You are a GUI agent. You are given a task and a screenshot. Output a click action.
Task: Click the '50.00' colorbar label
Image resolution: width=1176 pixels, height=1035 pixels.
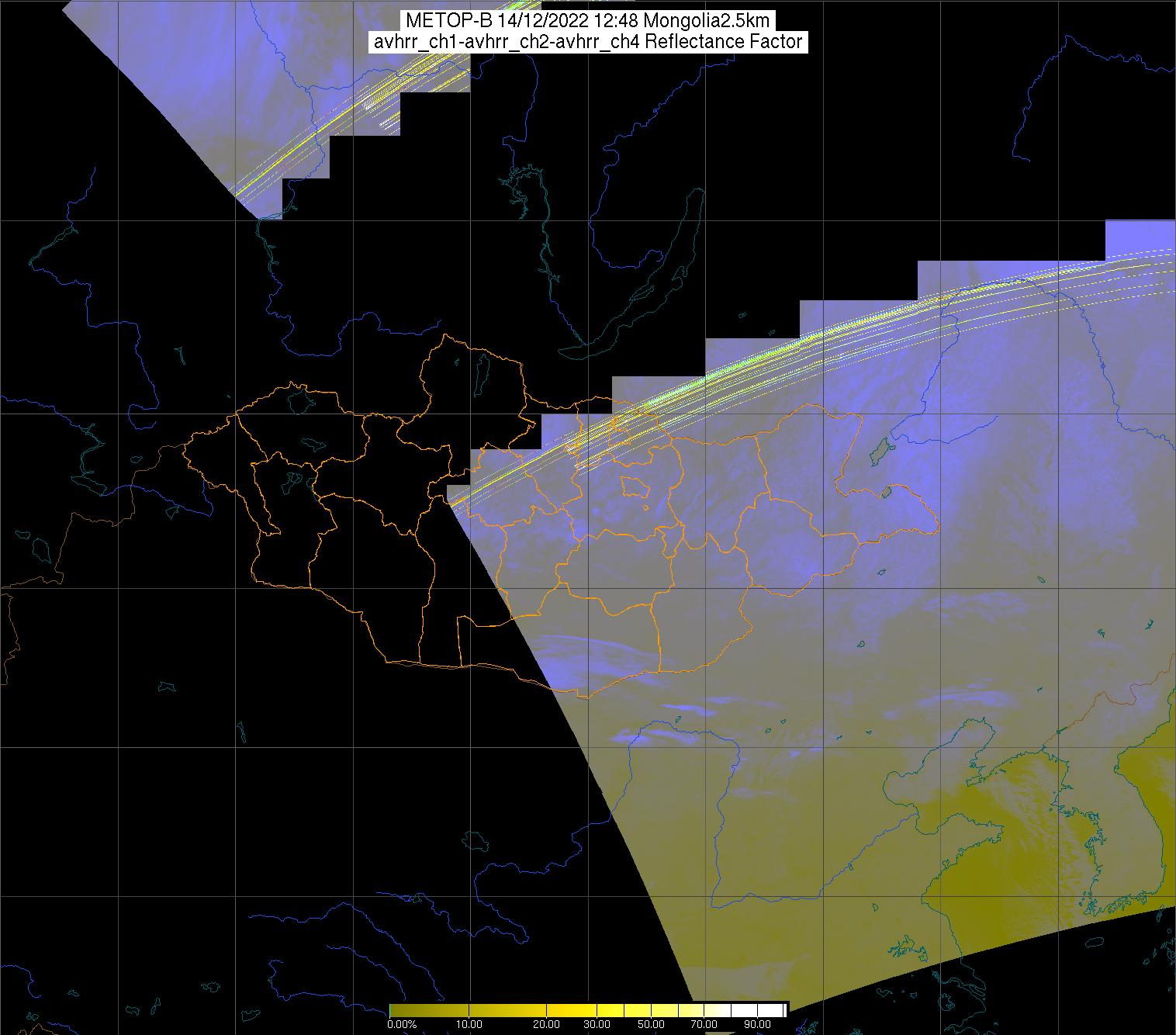[652, 1025]
